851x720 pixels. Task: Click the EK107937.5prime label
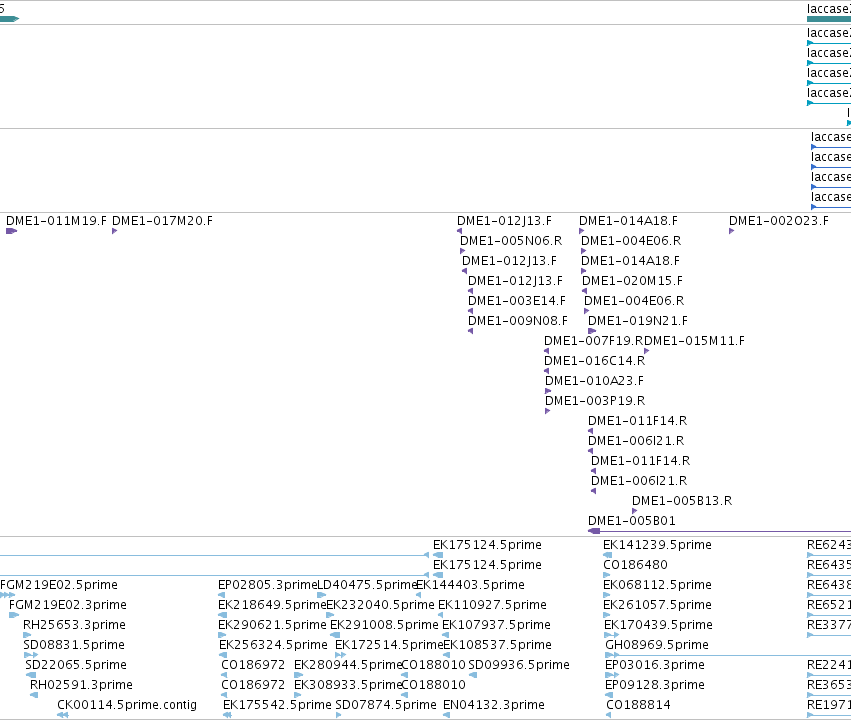[x=496, y=625]
